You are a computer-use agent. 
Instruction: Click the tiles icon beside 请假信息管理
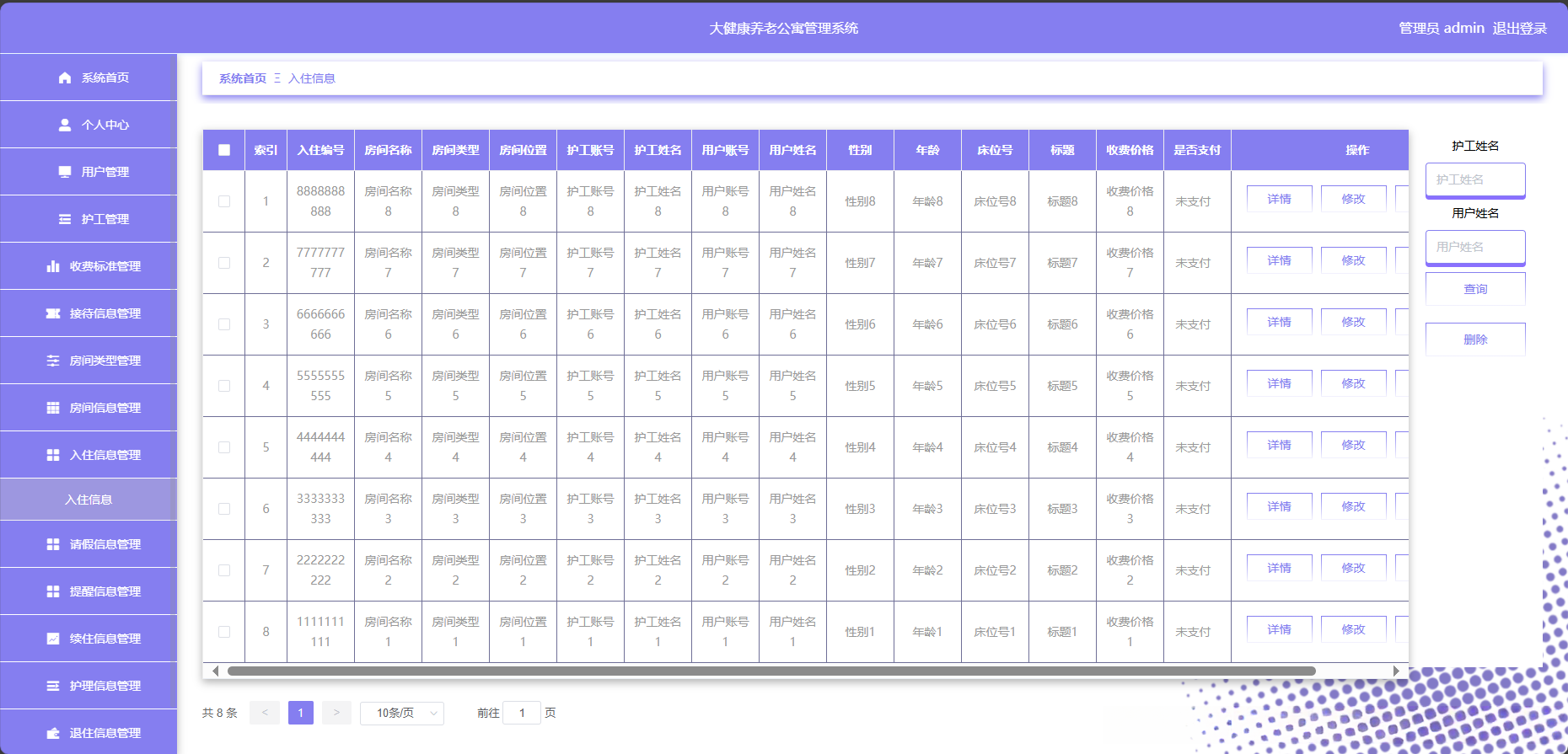click(x=53, y=544)
